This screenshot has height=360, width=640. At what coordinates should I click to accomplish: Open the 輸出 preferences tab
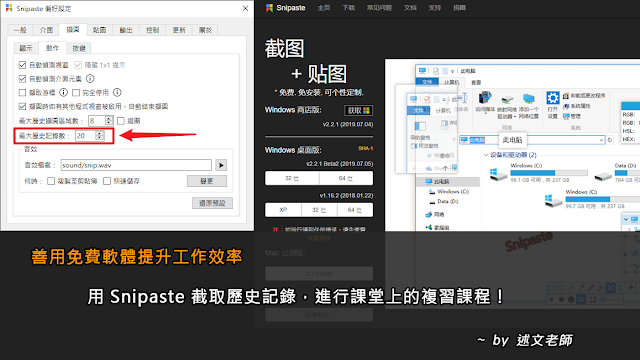coord(126,30)
